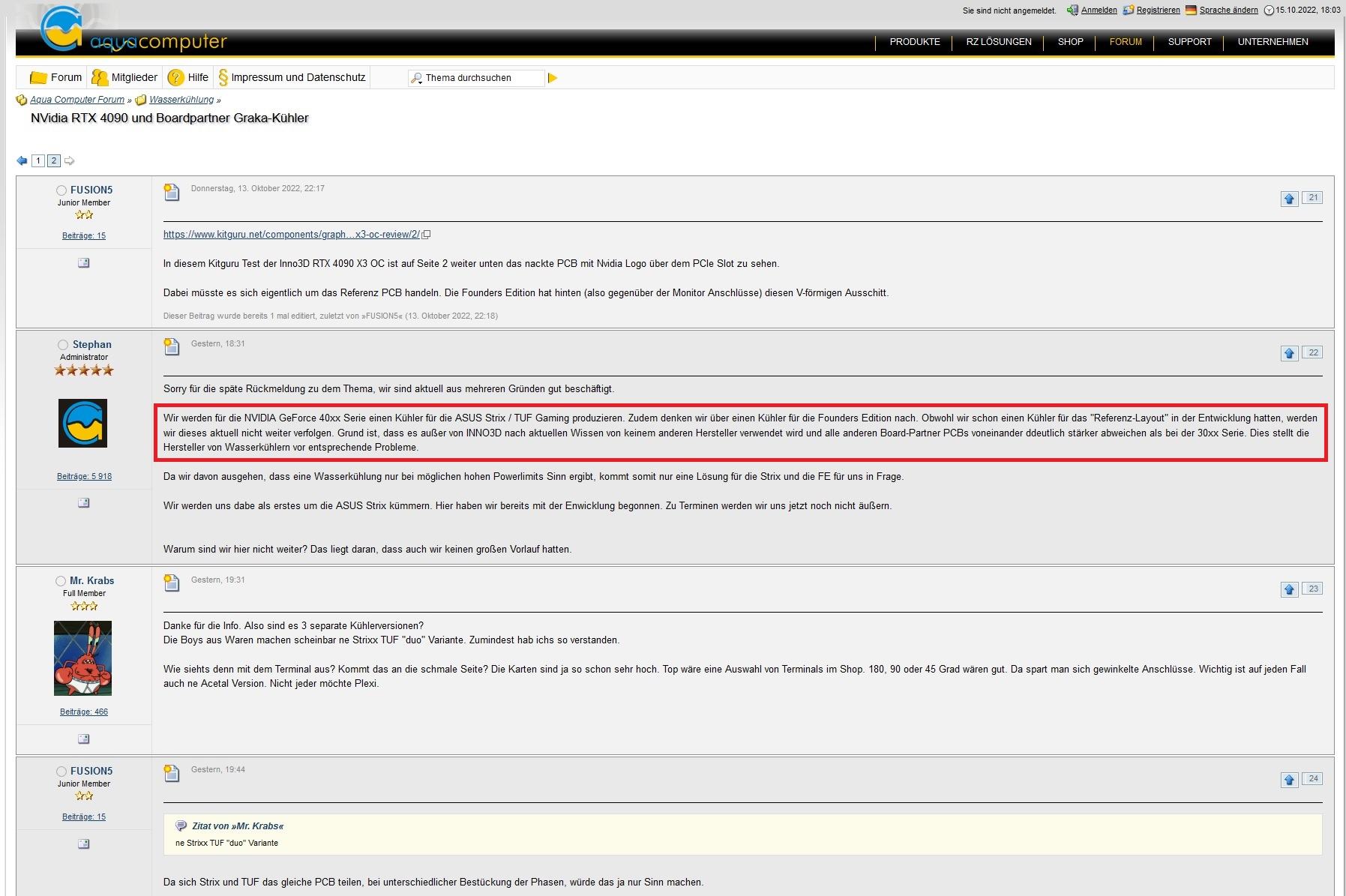Click the Forum toolbar label

click(x=66, y=78)
